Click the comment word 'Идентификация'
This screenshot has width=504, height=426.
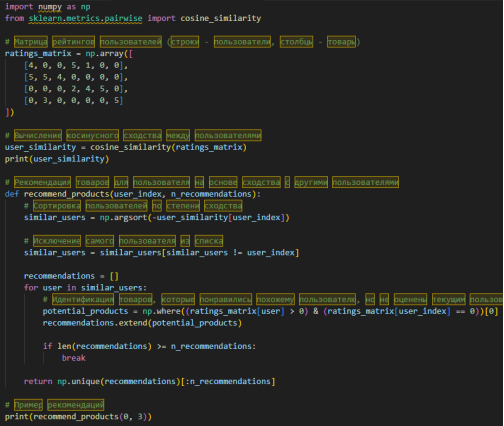pyautogui.click(x=83, y=299)
